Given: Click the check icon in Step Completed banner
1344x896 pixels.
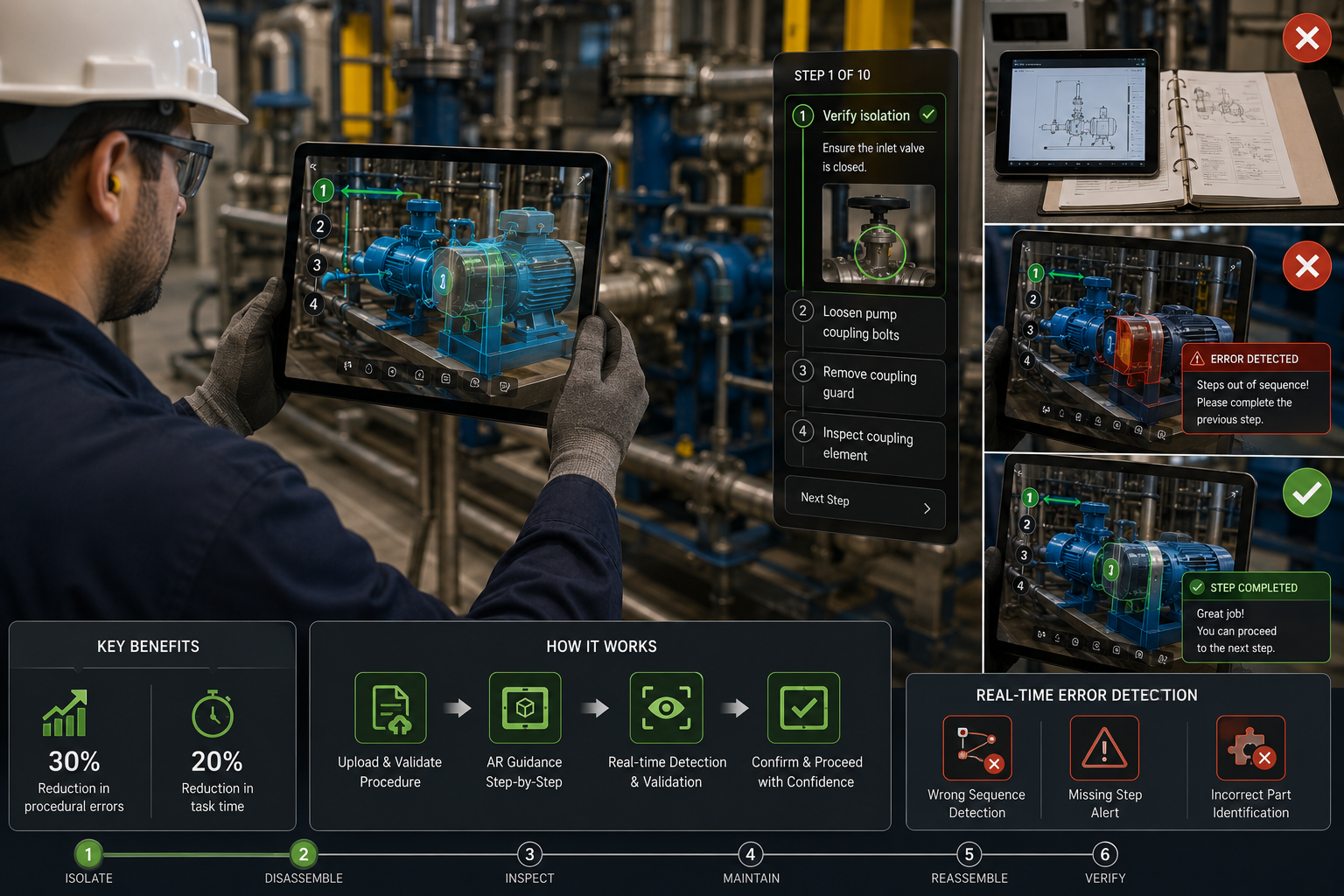Looking at the screenshot, I should (x=1197, y=587).
